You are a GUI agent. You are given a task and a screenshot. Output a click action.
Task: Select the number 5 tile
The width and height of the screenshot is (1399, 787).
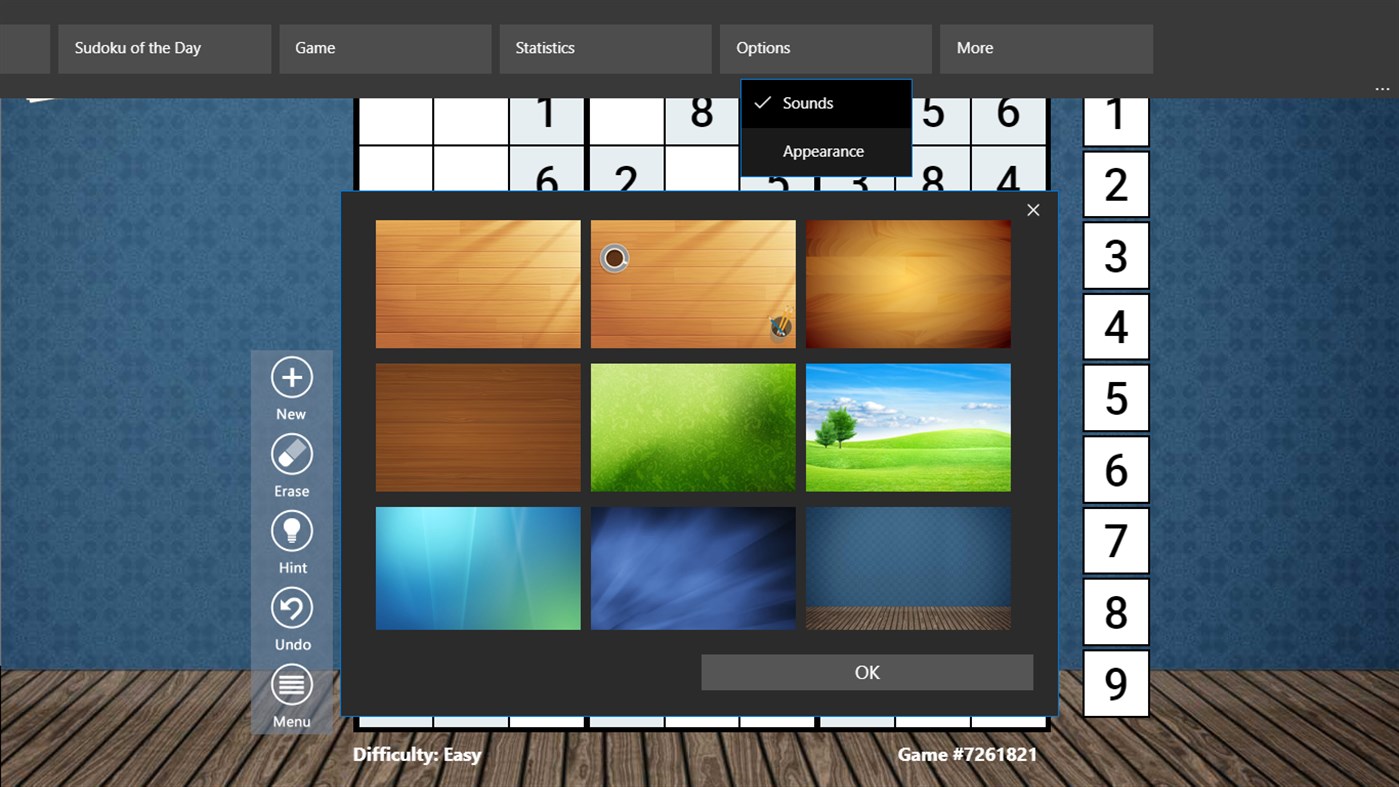point(1115,397)
